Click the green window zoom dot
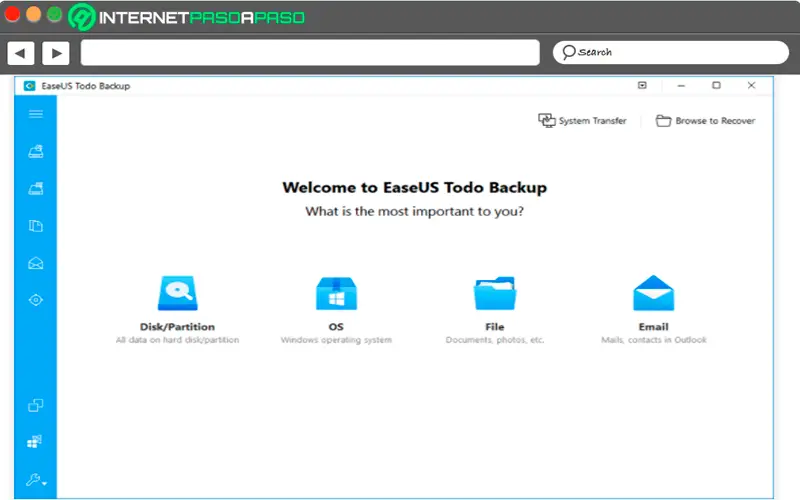Viewport: 800px width, 500px height. (55, 14)
